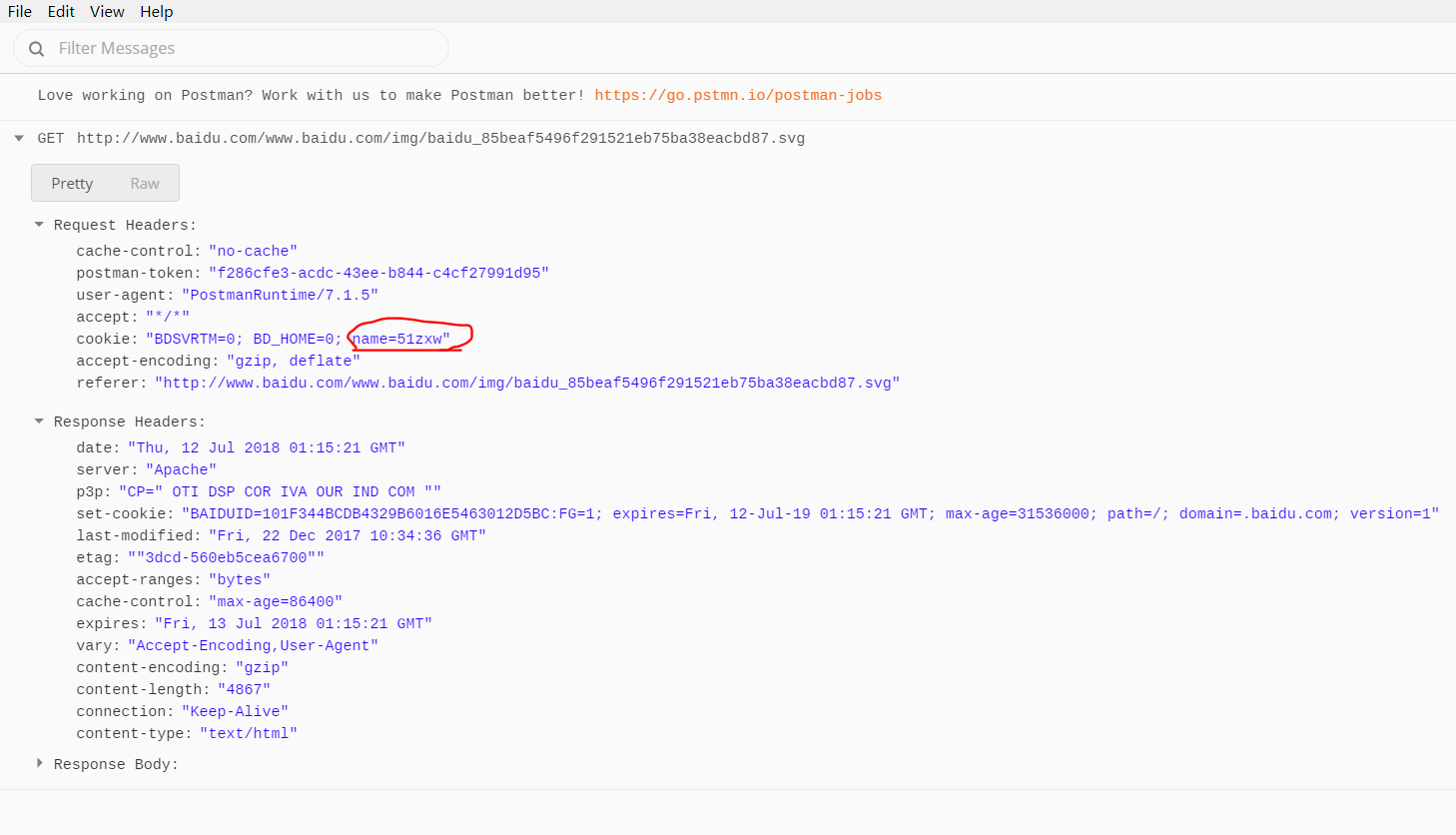Select the Pretty view tab
Screen dimensions: 1456x835
pyautogui.click(x=72, y=183)
